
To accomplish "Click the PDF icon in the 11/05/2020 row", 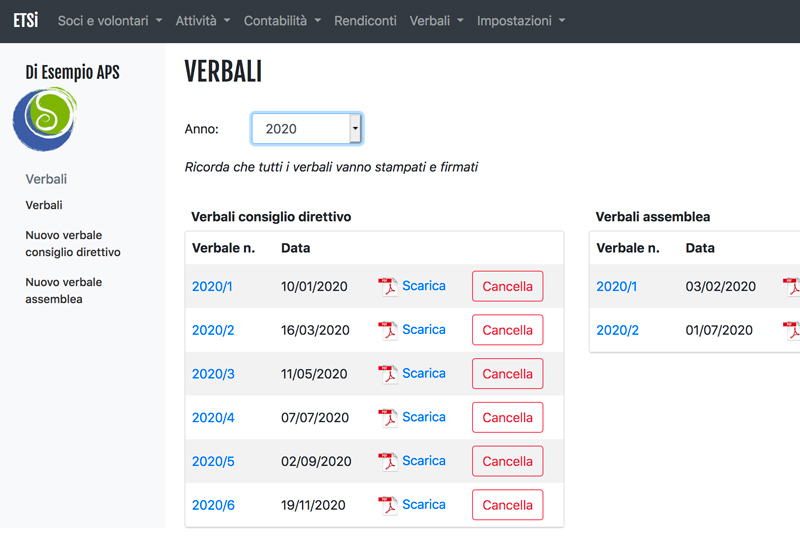I will click(388, 374).
